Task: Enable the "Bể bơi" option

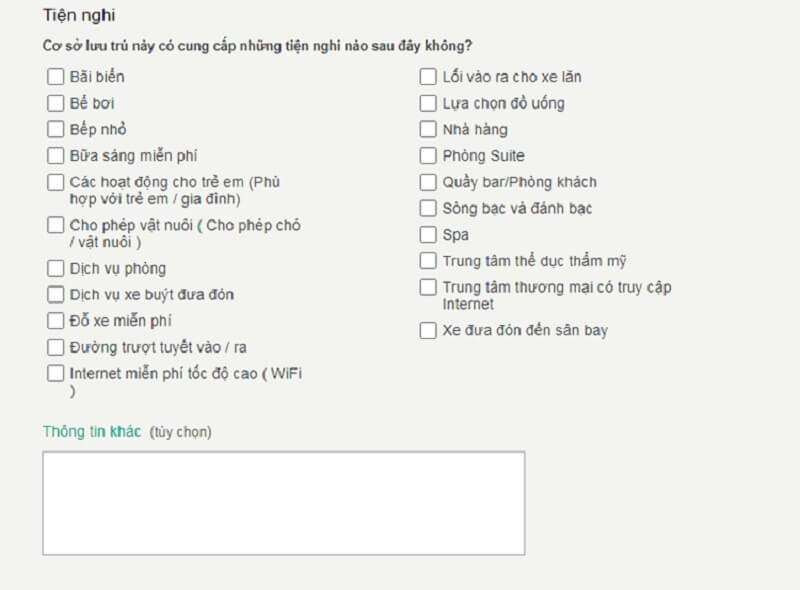Action: 56,102
